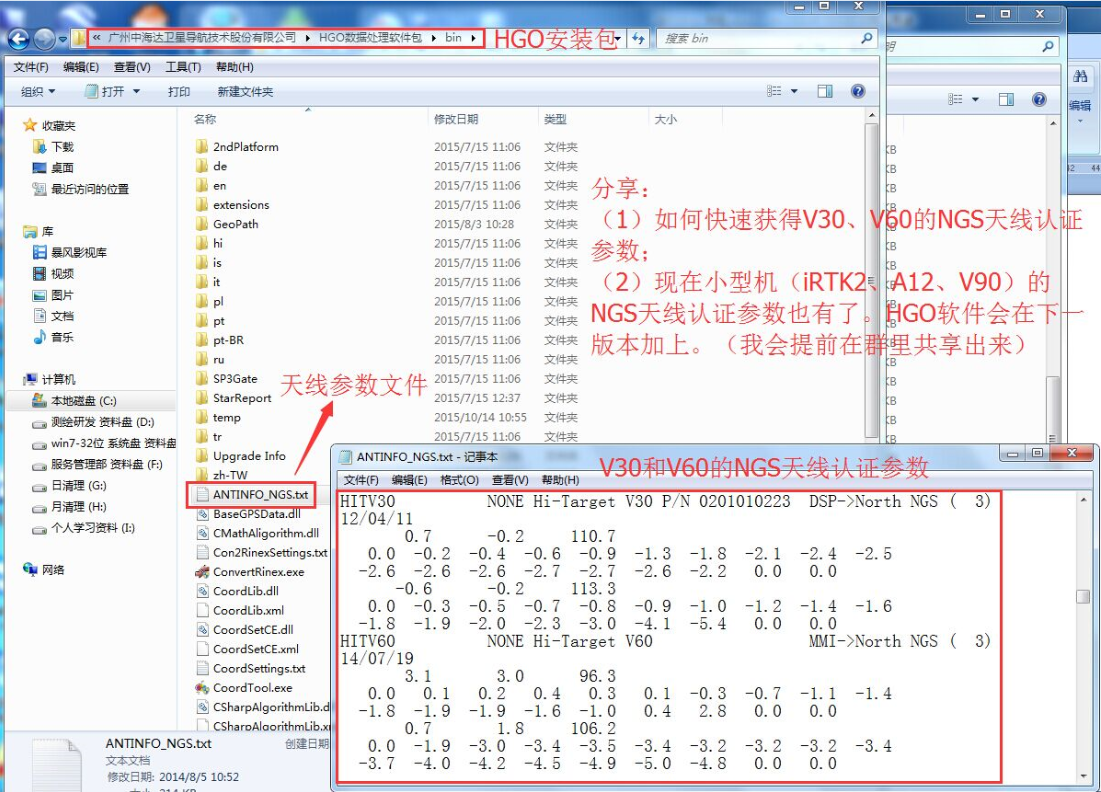Click the folder icon beside SP3Gate
1101x792 pixels.
tap(202, 378)
